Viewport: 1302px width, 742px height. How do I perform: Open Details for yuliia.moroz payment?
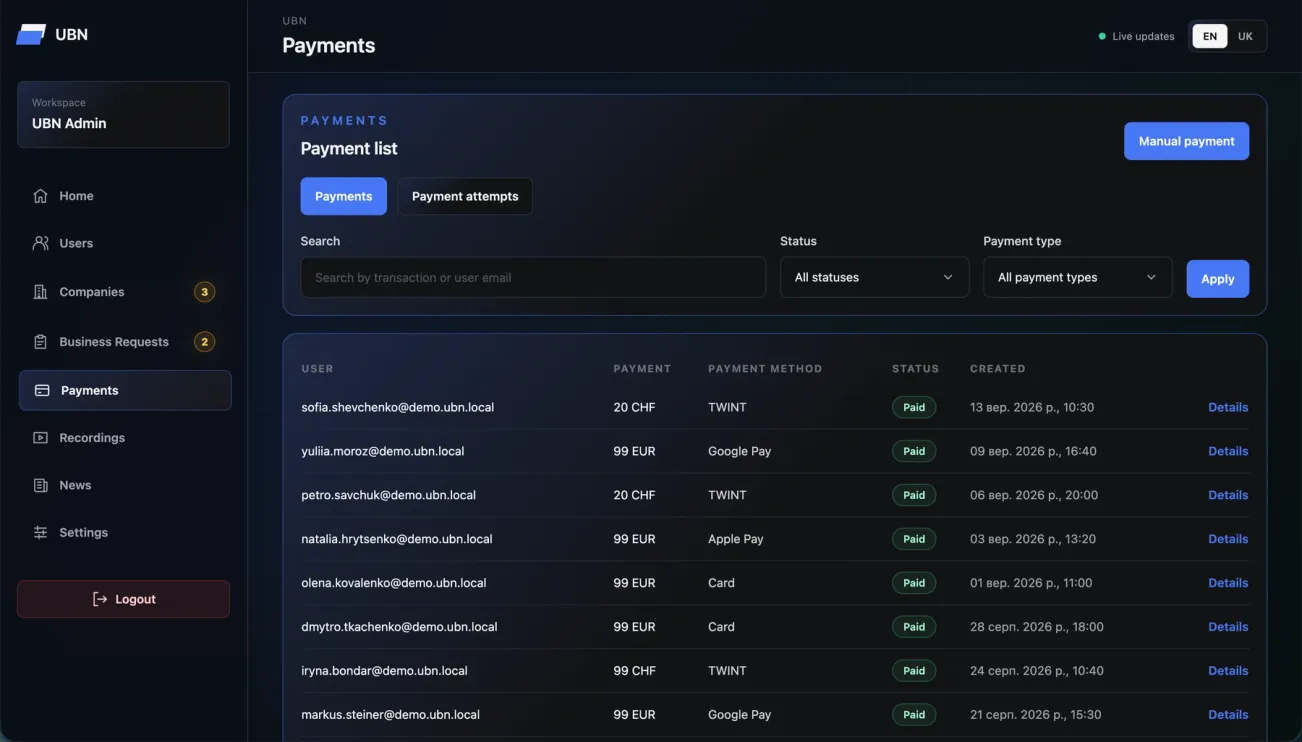[x=1228, y=451]
